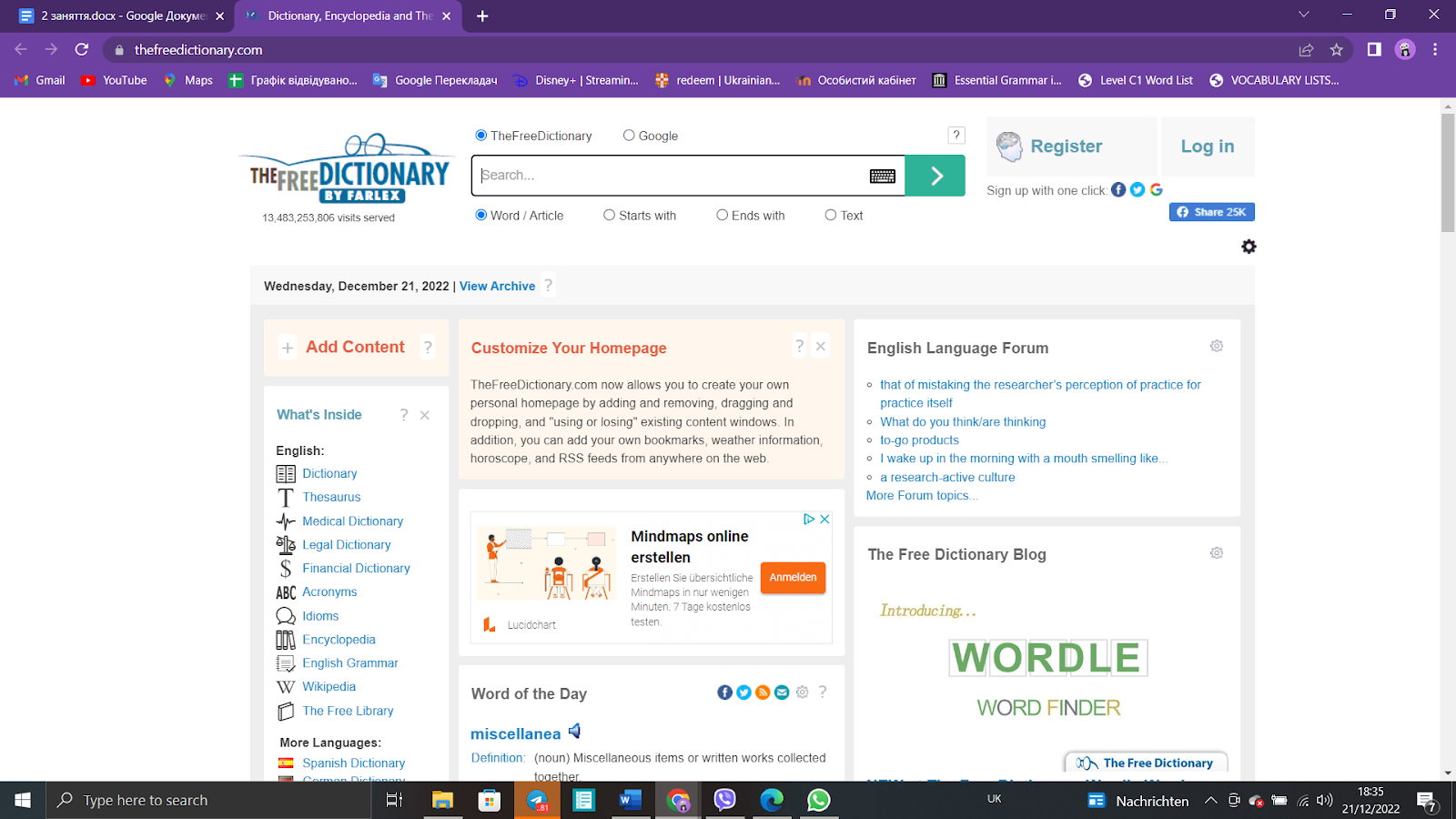Open the Idioms link
Image resolution: width=1456 pixels, height=819 pixels.
click(x=320, y=616)
